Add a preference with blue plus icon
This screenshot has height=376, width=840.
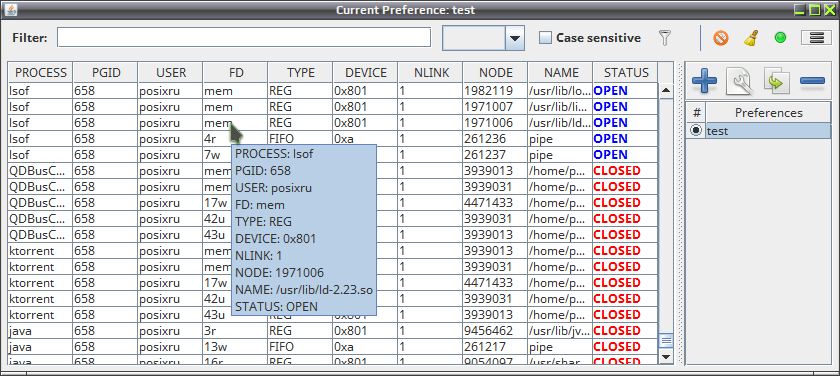(704, 81)
